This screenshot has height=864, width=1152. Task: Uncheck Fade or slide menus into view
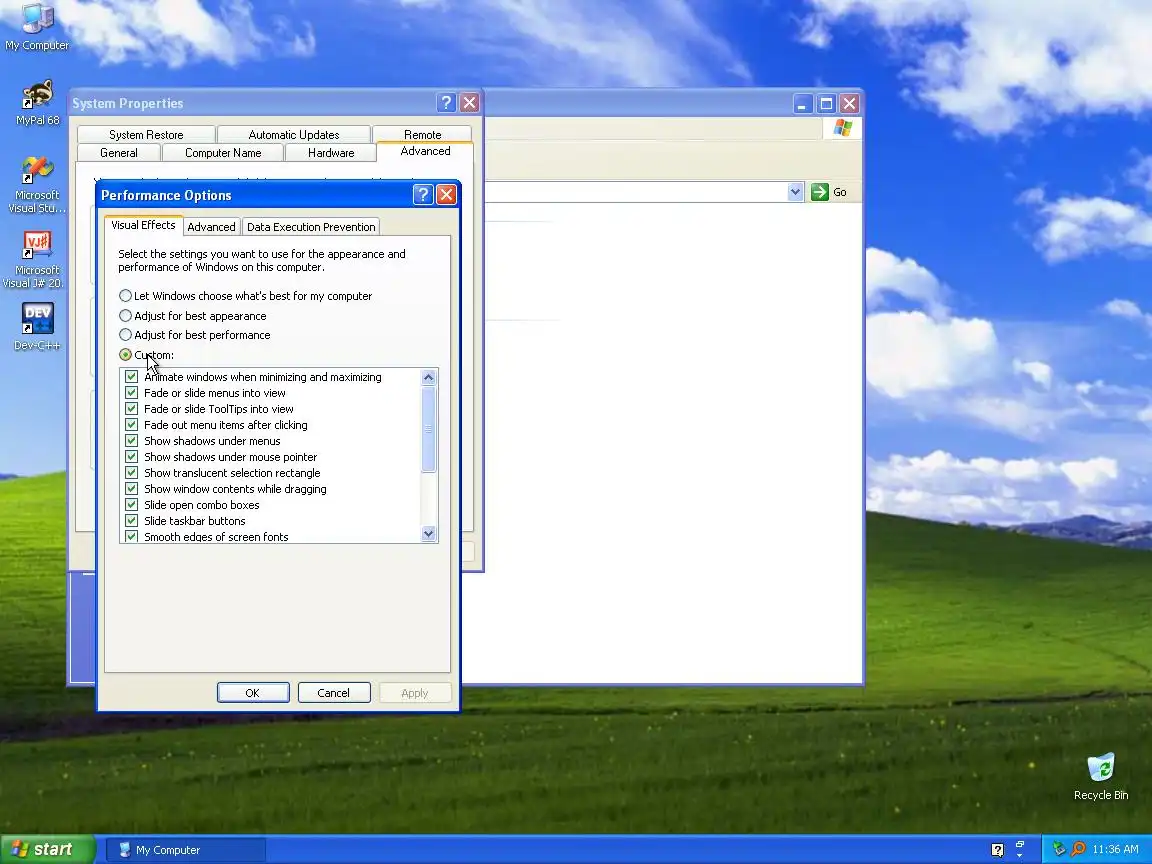tap(132, 393)
